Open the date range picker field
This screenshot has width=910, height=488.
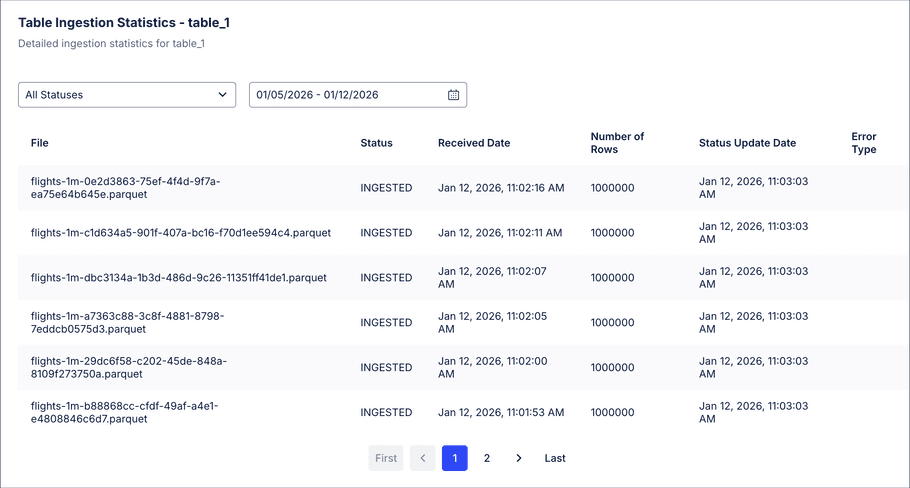(345, 95)
